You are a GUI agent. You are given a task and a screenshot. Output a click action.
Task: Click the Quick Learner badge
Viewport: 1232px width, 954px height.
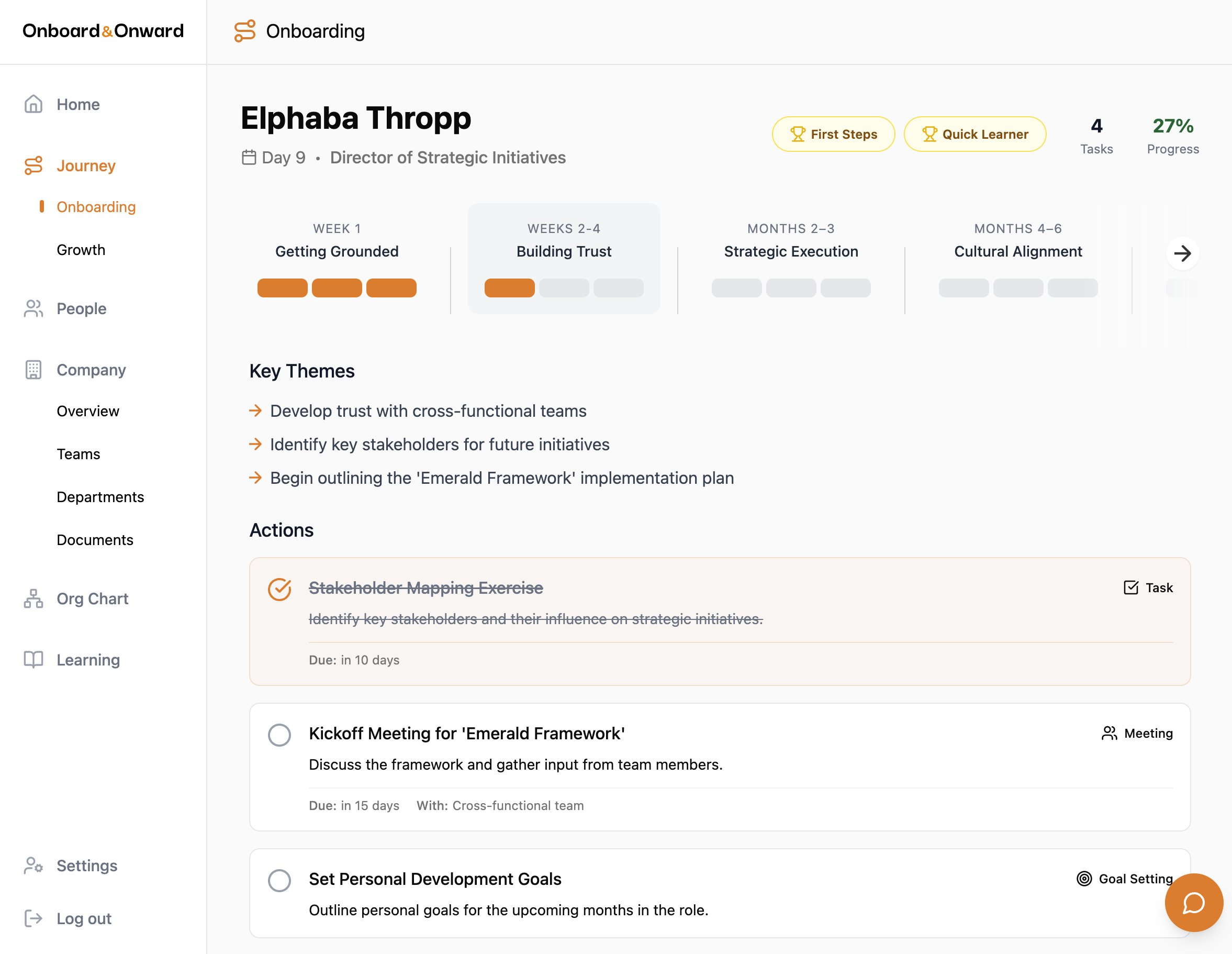click(x=974, y=135)
